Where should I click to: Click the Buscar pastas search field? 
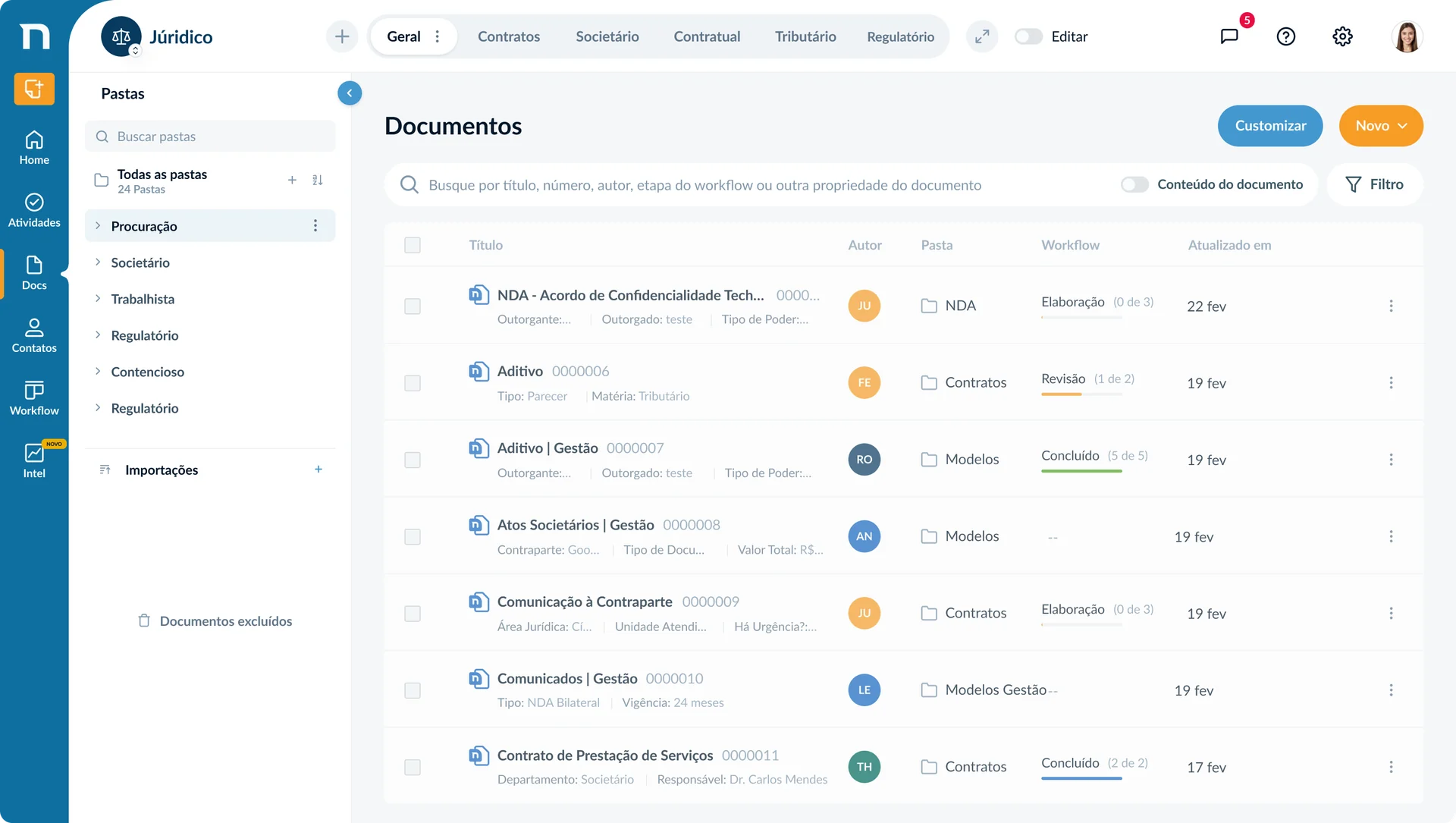pos(210,137)
